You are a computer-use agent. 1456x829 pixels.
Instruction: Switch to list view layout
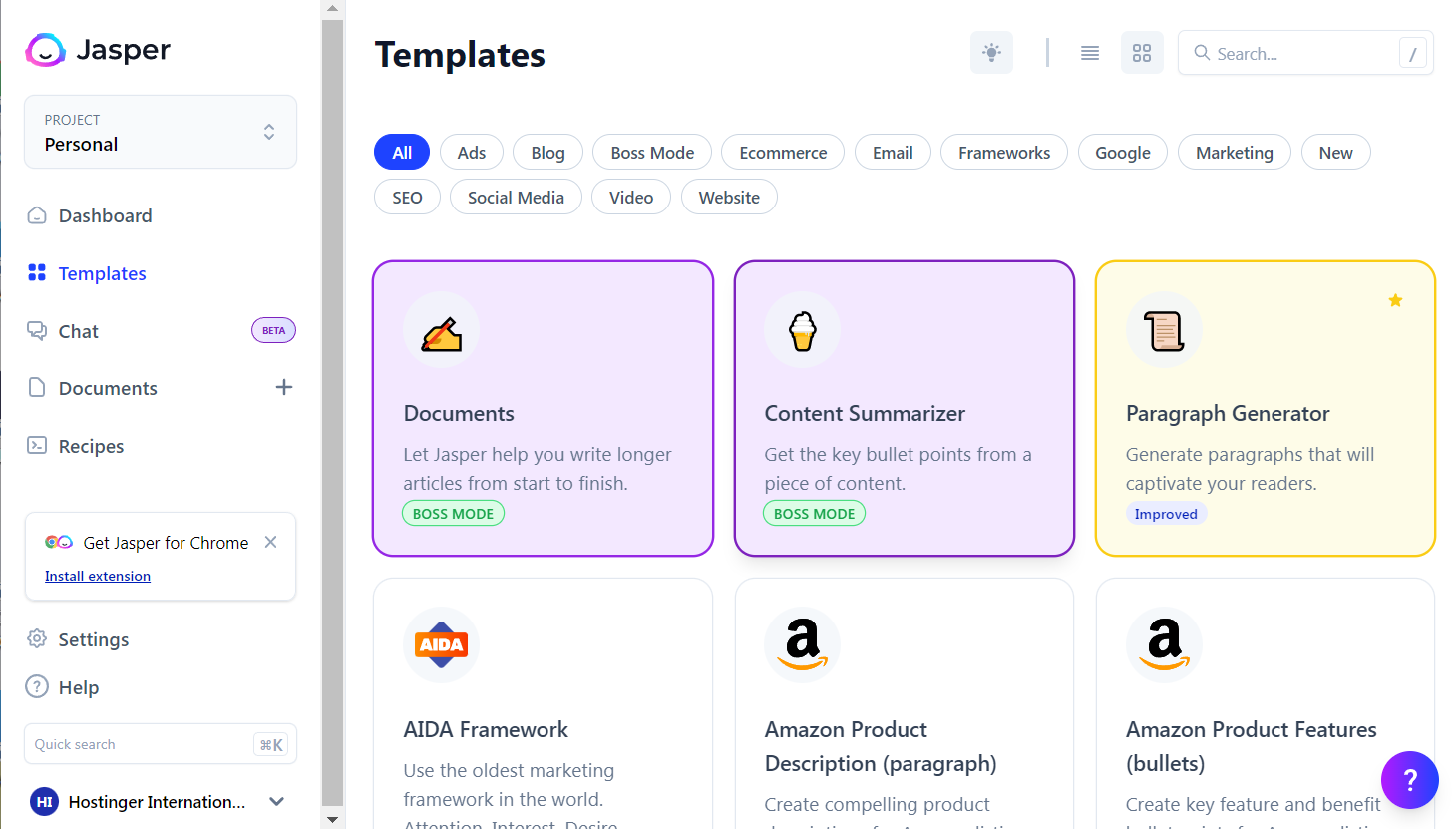click(1090, 53)
